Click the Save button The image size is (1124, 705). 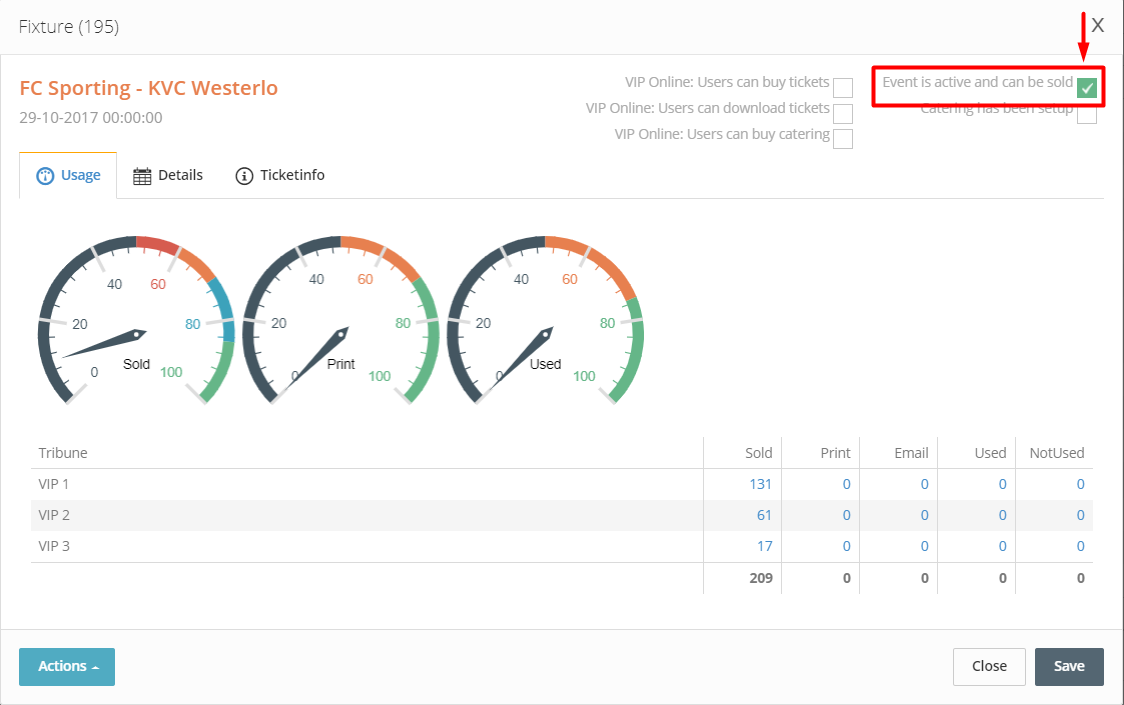click(1069, 666)
